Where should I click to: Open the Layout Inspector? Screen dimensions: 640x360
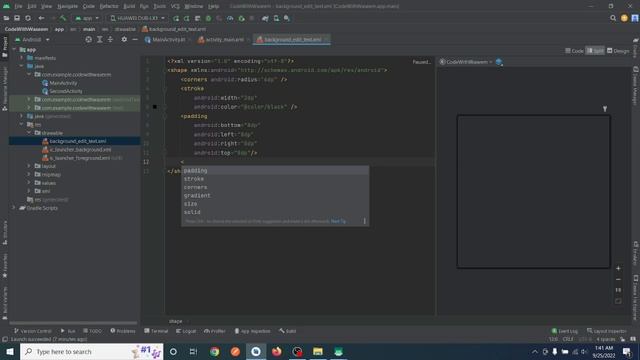tap(607, 331)
